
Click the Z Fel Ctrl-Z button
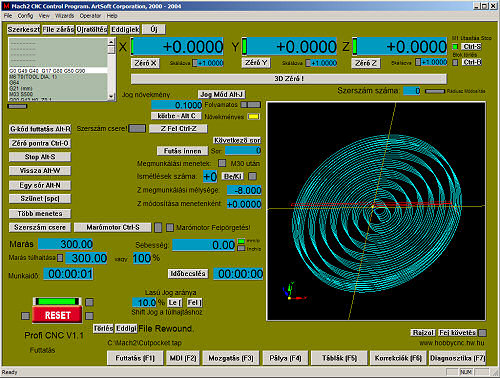[x=178, y=128]
